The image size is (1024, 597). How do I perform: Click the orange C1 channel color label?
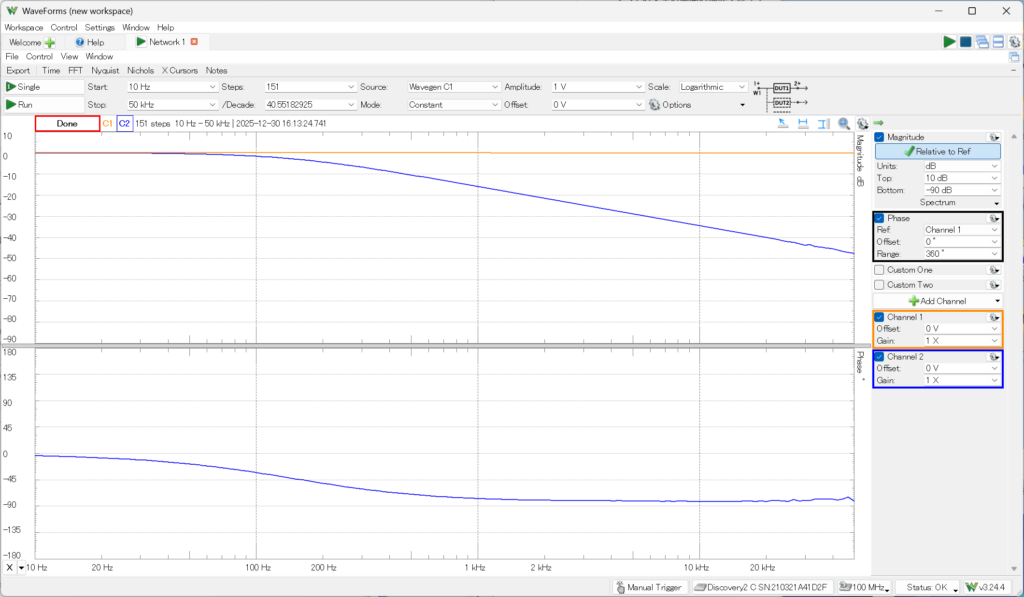coord(108,124)
